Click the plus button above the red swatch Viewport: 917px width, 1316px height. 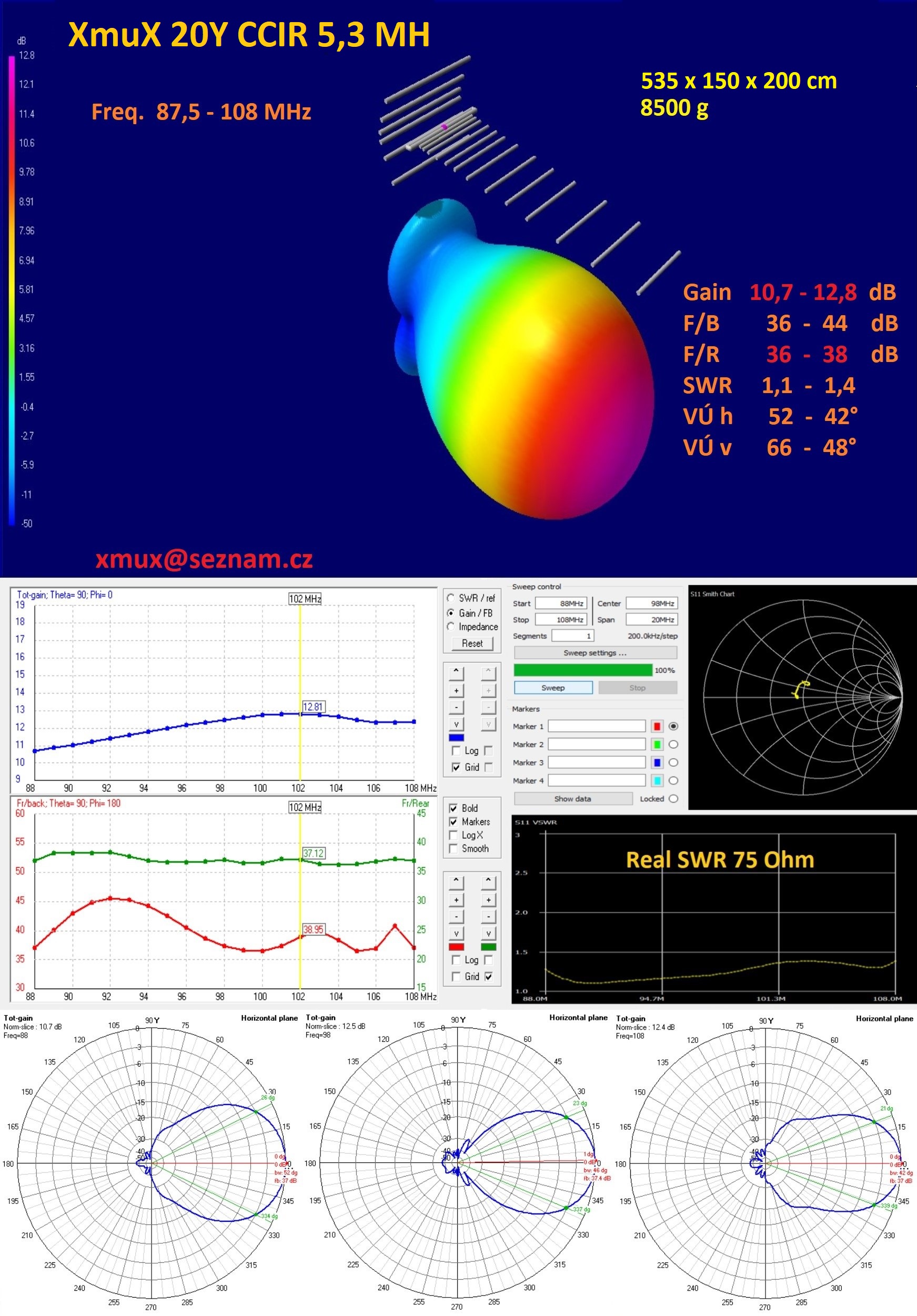click(x=456, y=899)
